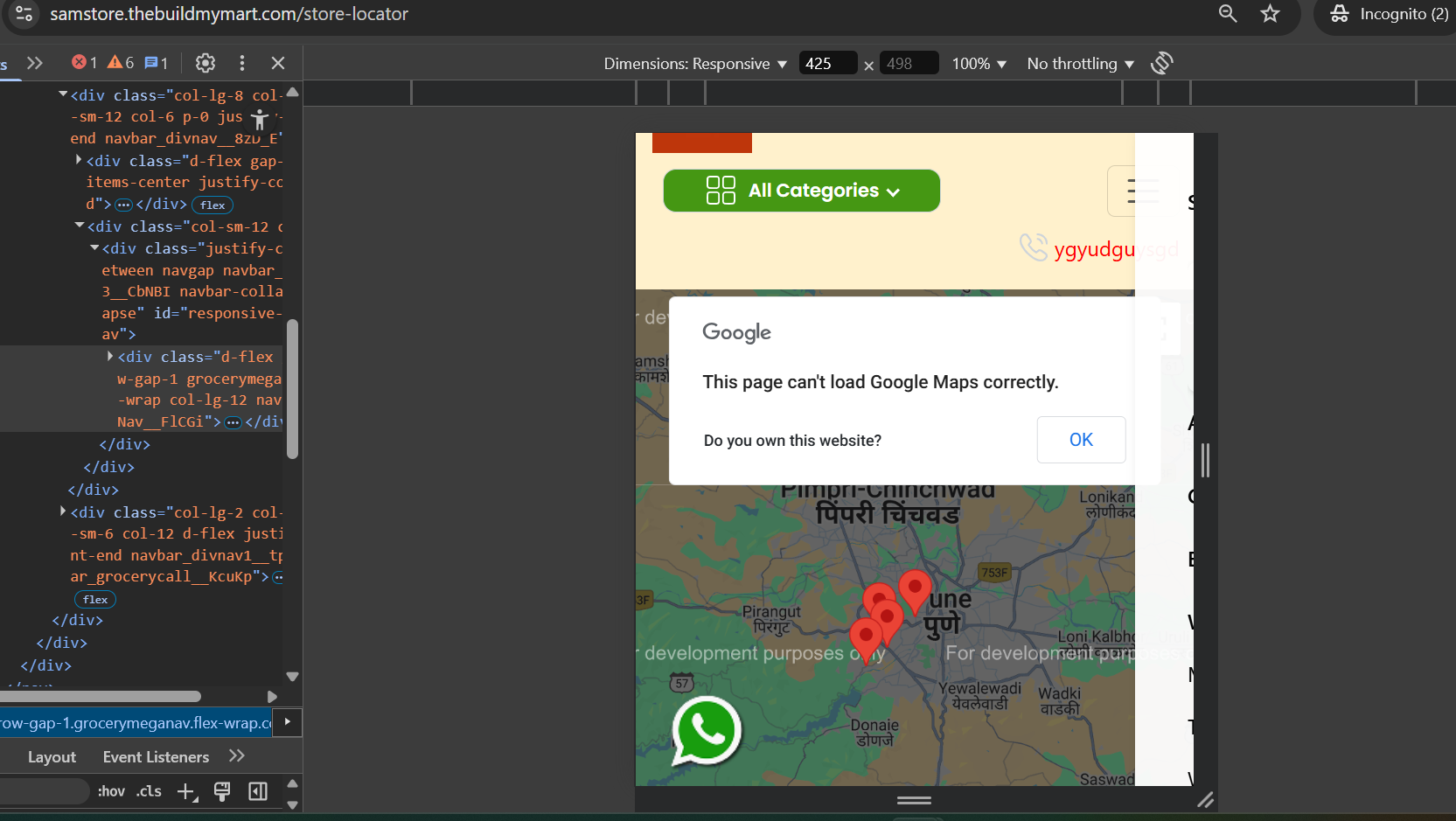Open the Incognito (2) profile chip
Screen dimensions: 1456x821
pyautogui.click(x=1389, y=14)
